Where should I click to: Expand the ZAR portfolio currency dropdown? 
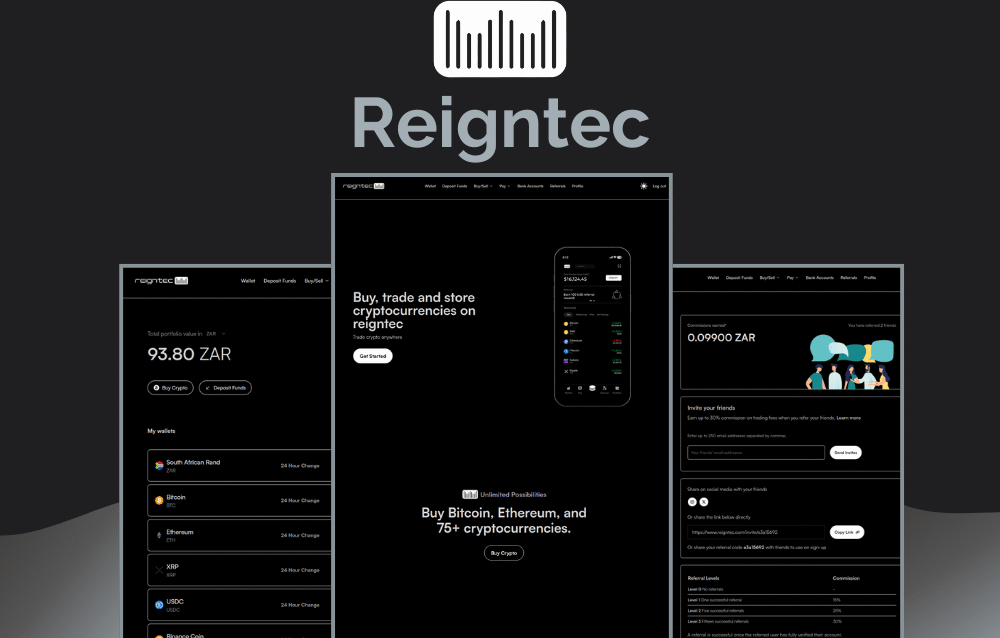216,333
